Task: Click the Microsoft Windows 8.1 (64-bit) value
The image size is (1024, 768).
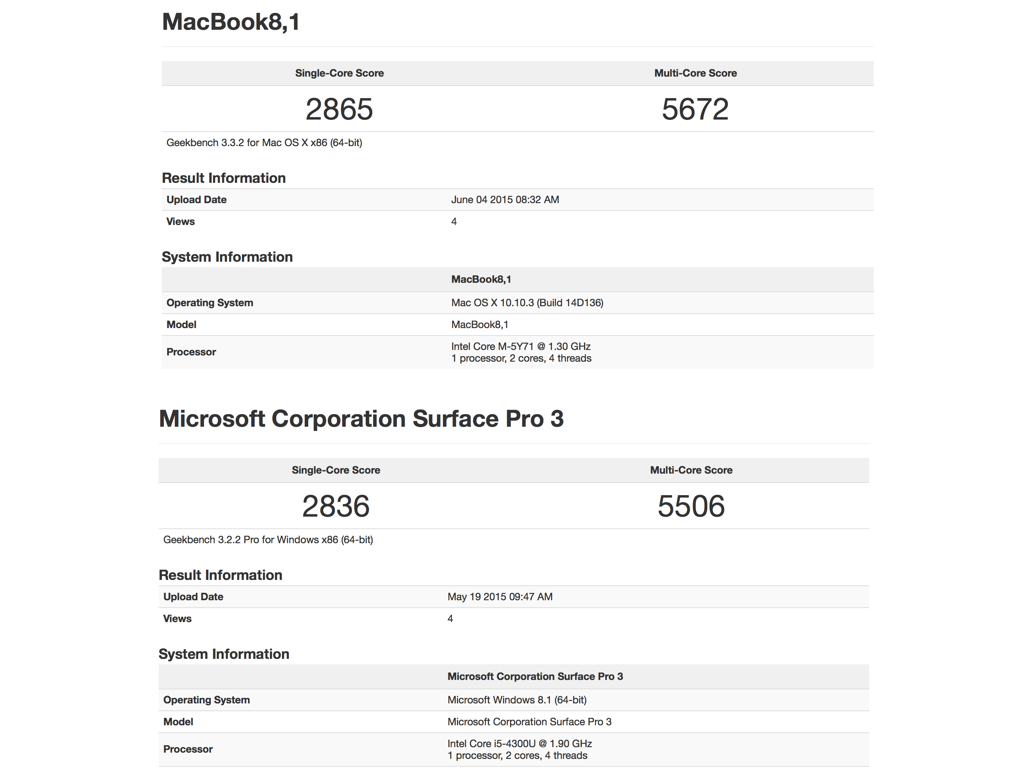Action: click(517, 700)
